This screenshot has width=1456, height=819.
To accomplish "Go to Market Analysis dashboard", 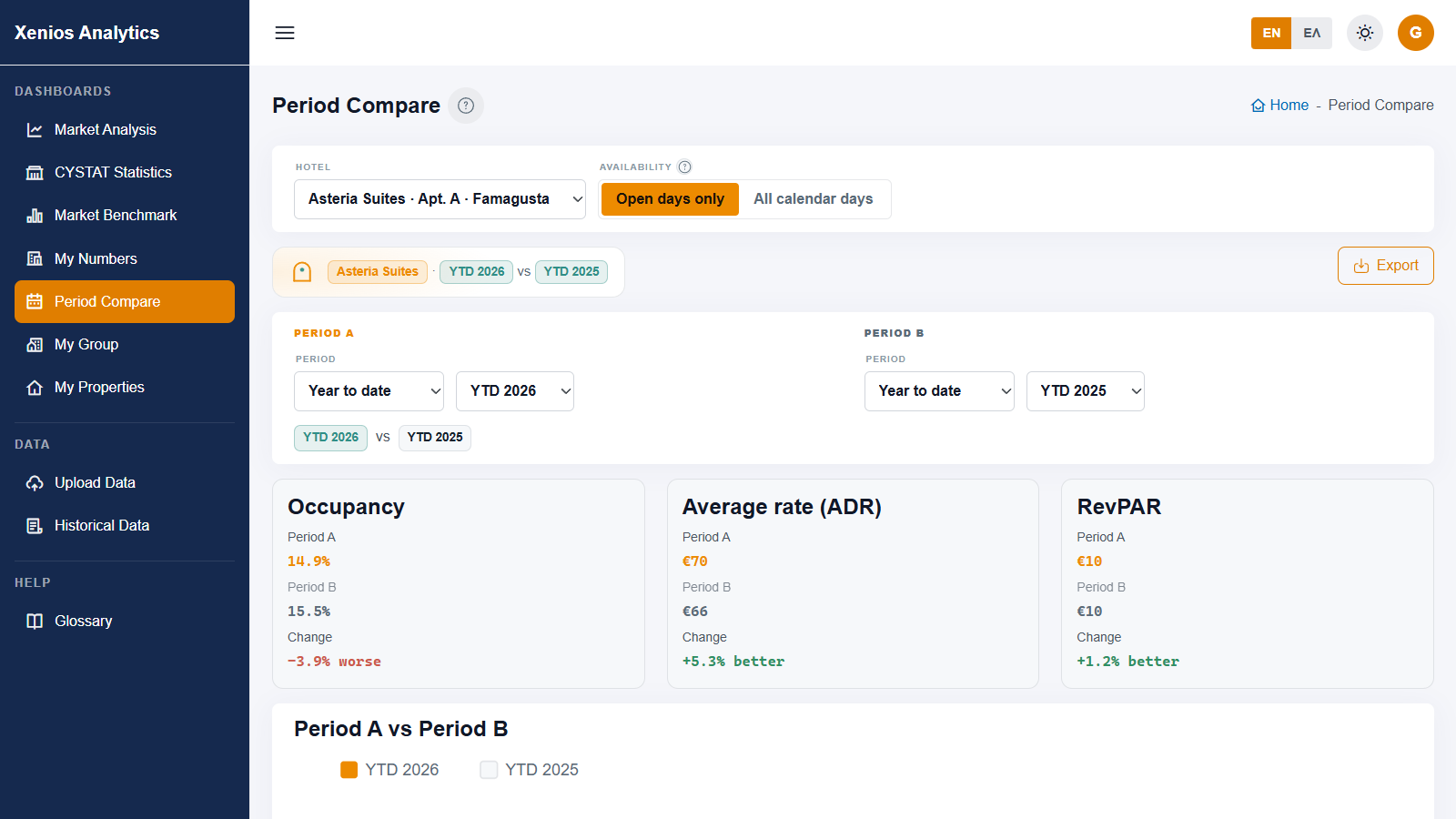I will coord(125,130).
